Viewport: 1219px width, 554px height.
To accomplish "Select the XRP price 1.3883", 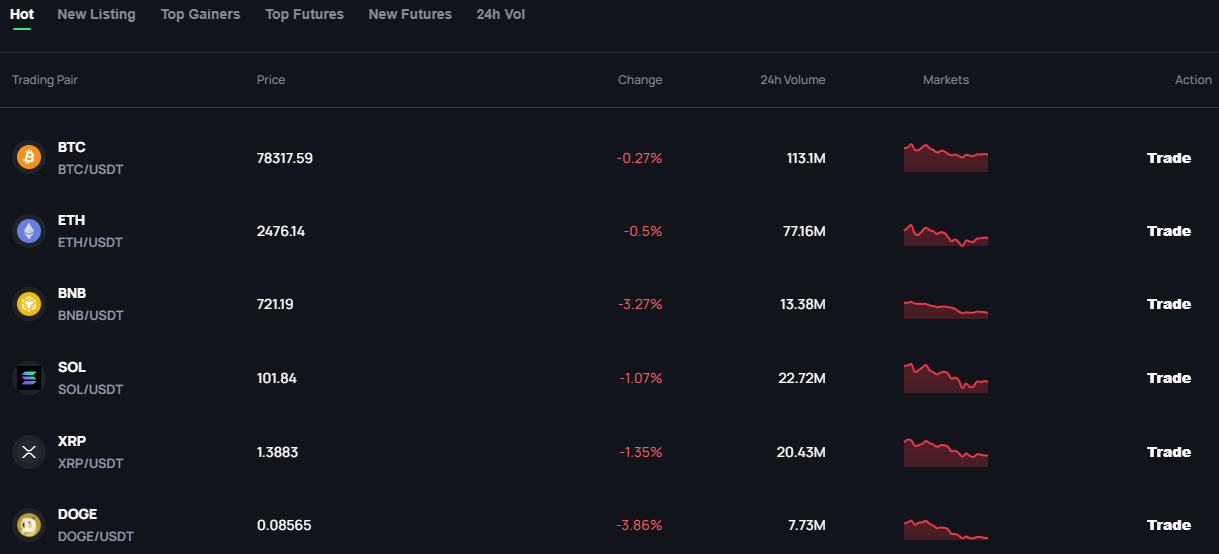I will [278, 452].
